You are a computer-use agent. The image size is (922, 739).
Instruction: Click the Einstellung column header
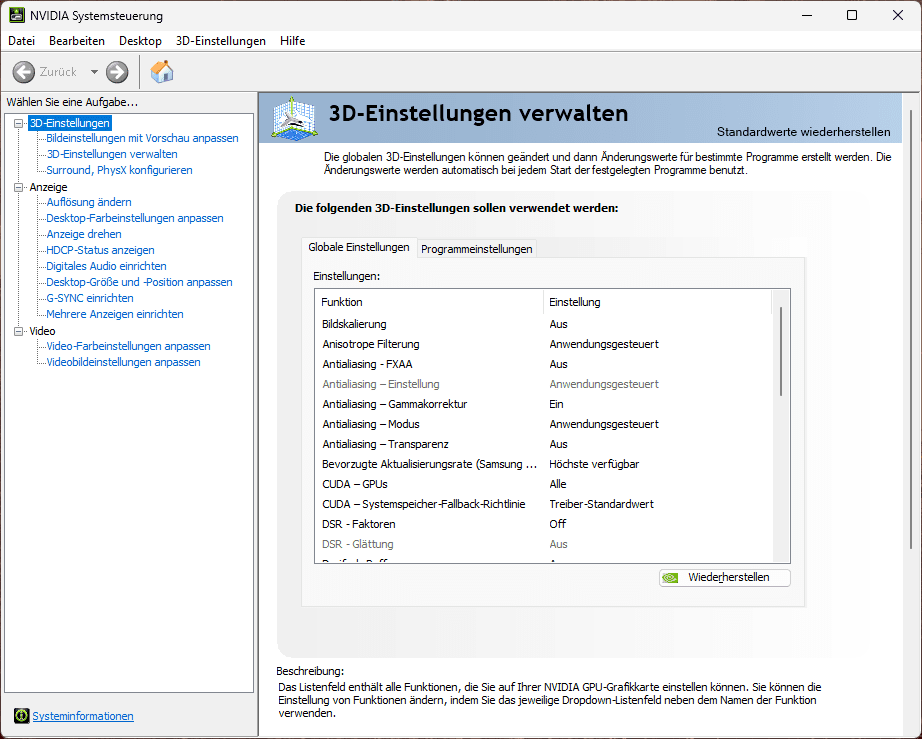pos(657,302)
